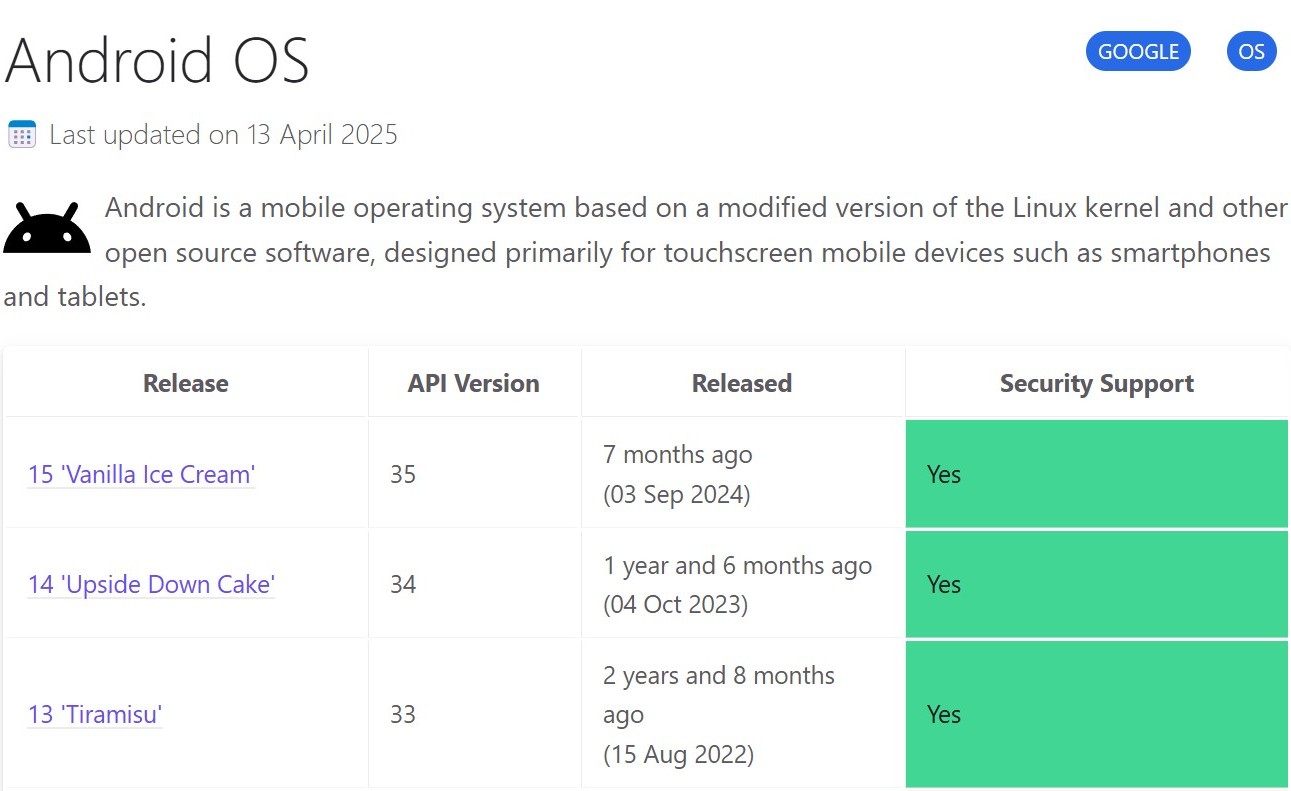The height and width of the screenshot is (791, 1291).
Task: Open the 13 'Tiramisu' release link
Action: pos(95,714)
